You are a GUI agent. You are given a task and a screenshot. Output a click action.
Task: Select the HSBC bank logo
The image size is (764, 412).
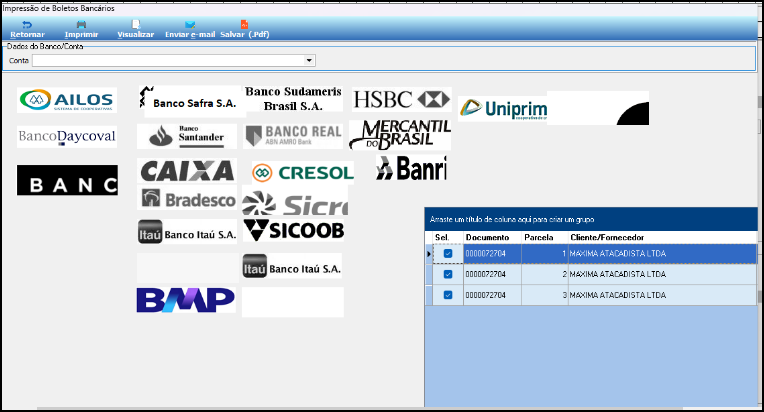point(401,99)
